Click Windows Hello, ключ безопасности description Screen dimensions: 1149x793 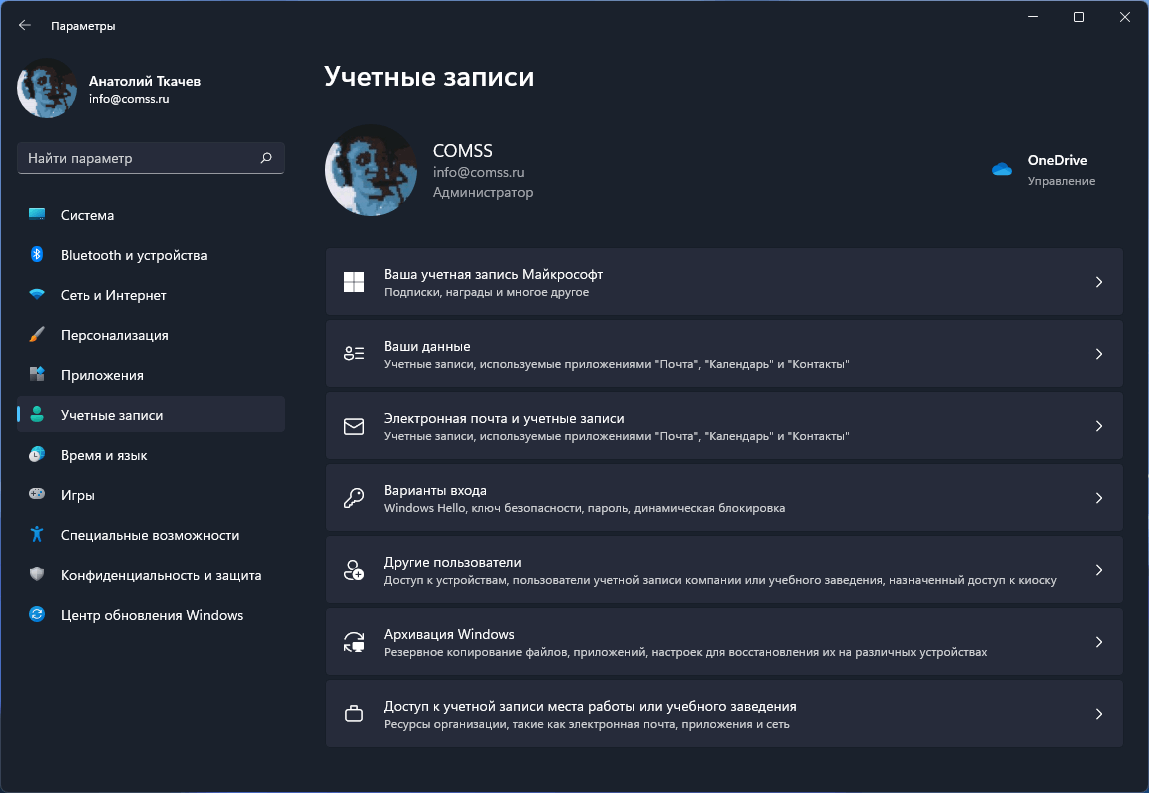point(585,508)
